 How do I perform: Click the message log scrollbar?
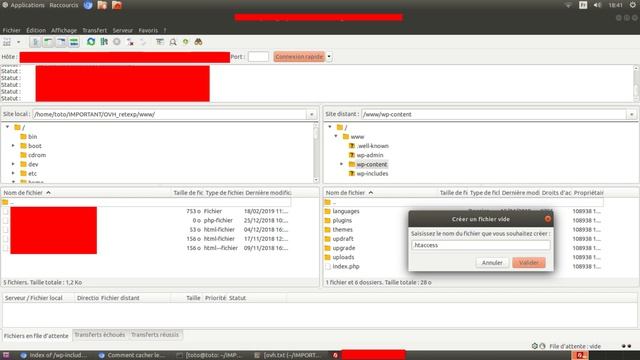[636, 84]
